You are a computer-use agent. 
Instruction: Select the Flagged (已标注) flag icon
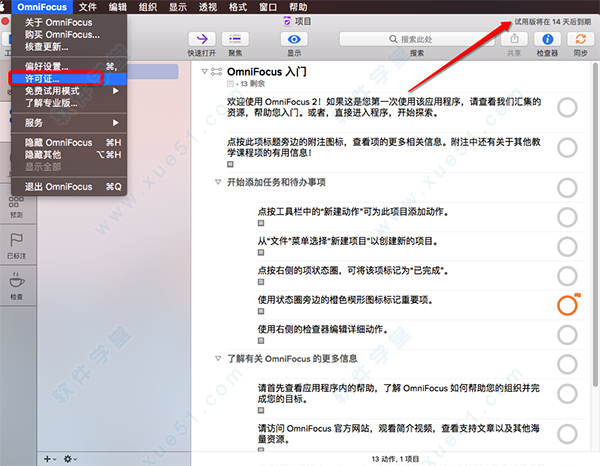coord(16,240)
